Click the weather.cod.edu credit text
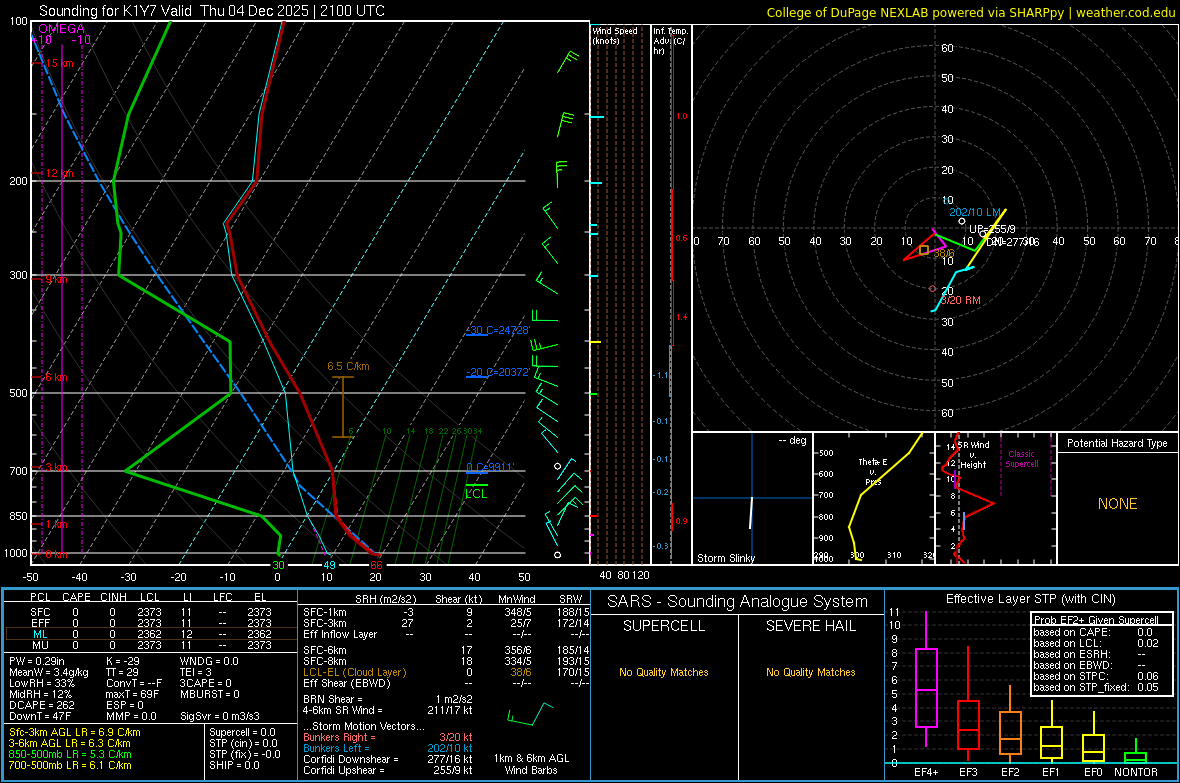Viewport: 1180px width, 783px height. coord(1125,12)
